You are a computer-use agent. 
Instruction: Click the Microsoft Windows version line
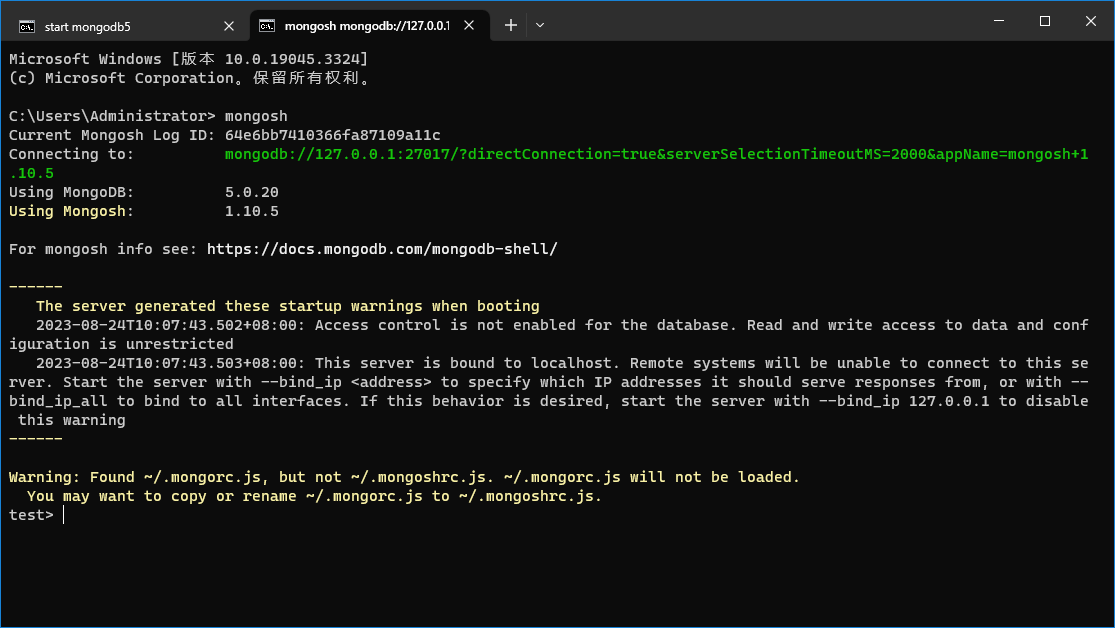[x=188, y=59]
